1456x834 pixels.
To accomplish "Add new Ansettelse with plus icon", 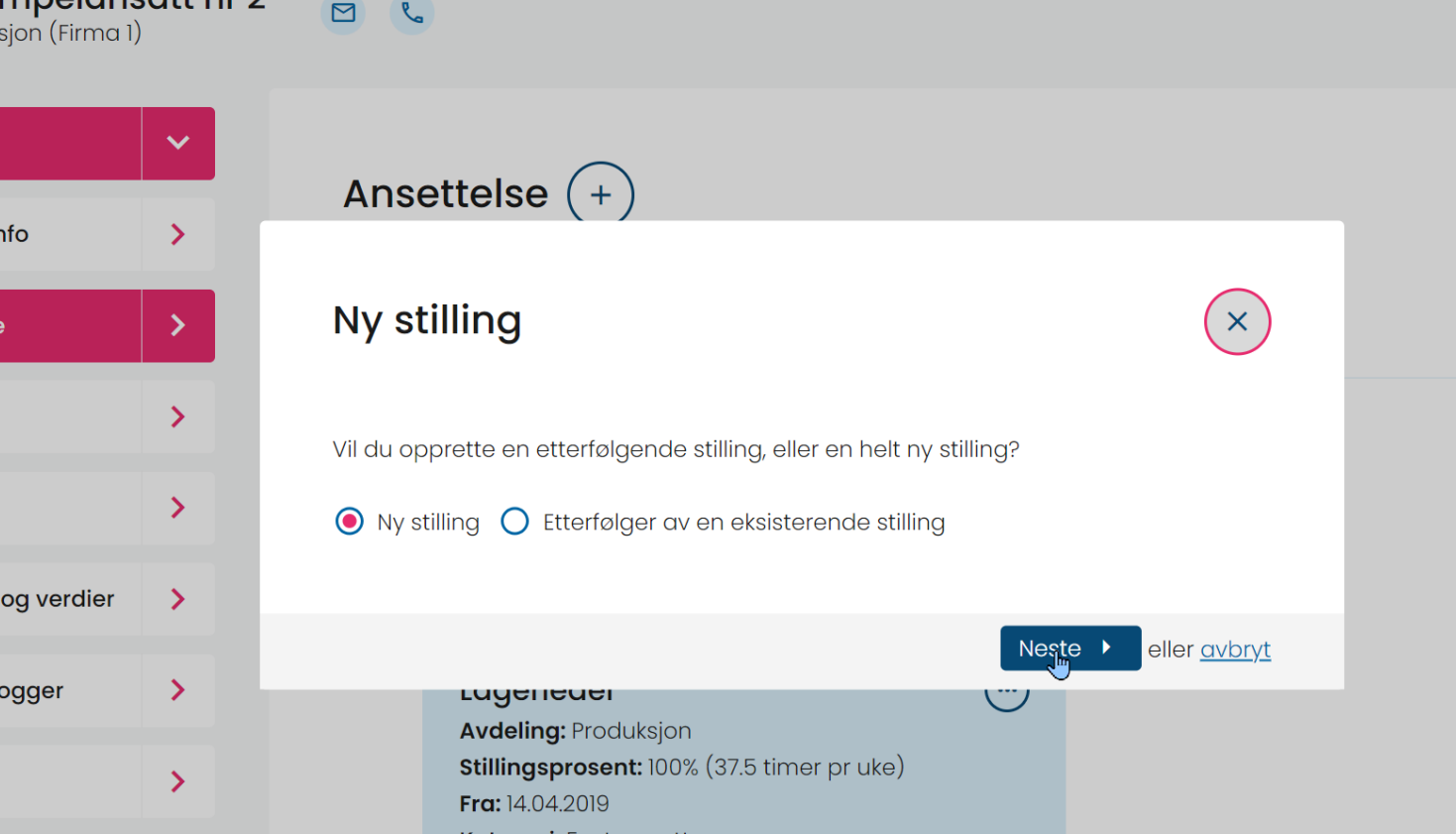I will coord(601,194).
